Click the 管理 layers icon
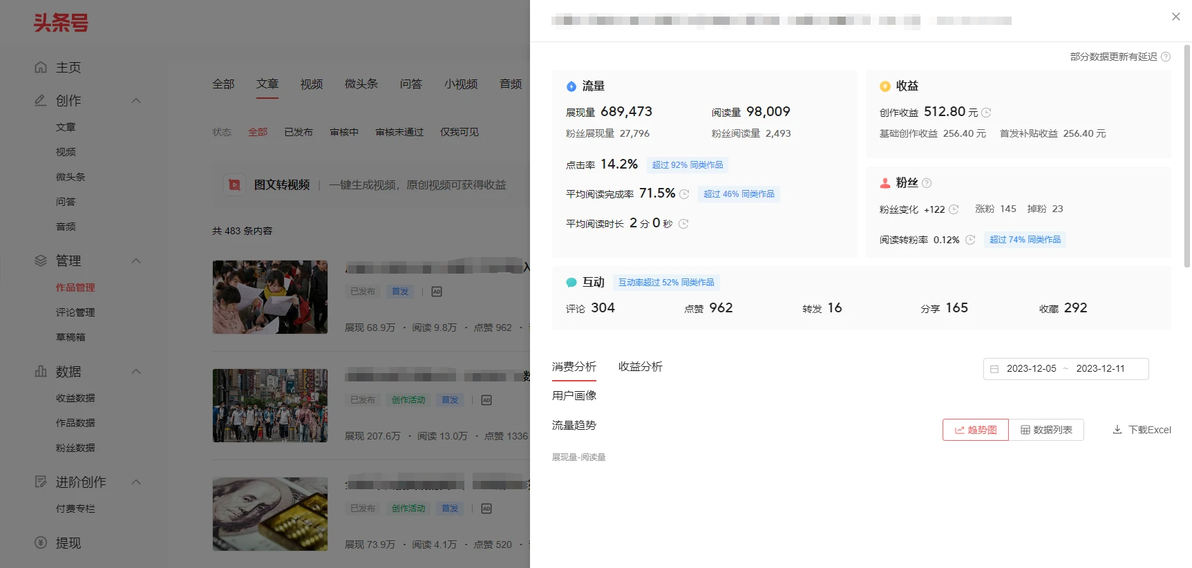This screenshot has height=568, width=1192. point(41,261)
